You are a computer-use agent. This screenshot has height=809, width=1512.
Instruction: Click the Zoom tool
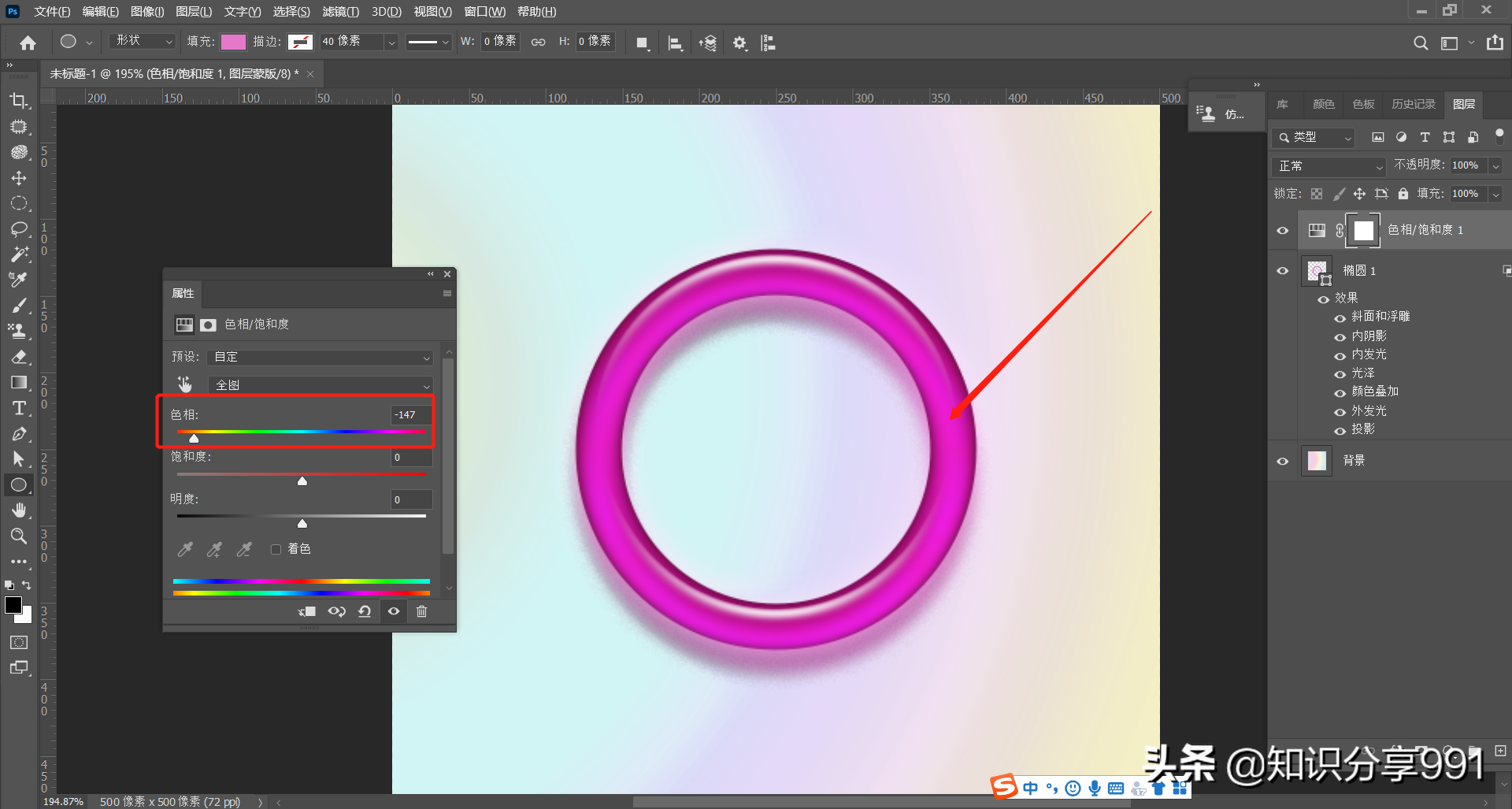(x=19, y=536)
